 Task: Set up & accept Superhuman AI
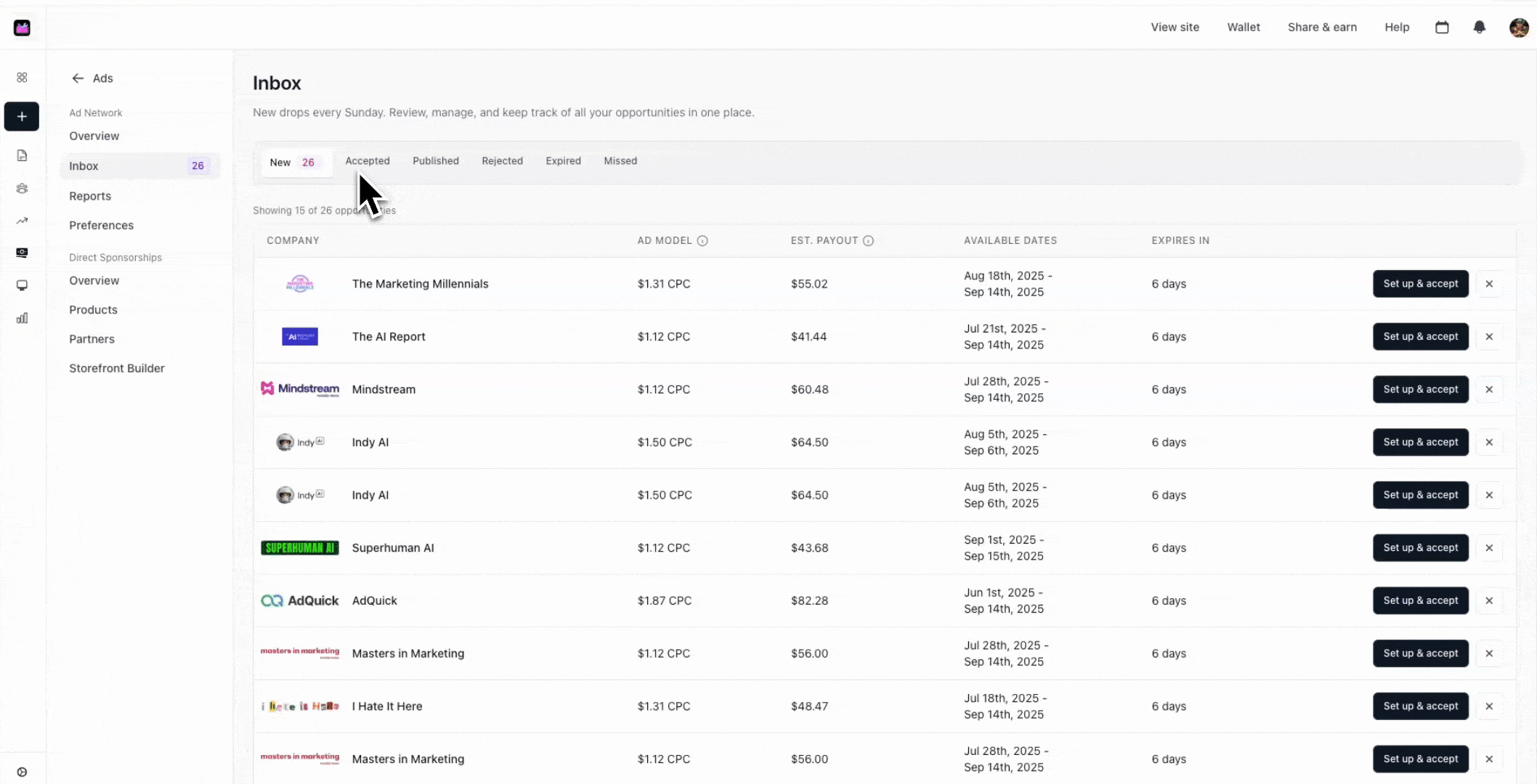1421,548
